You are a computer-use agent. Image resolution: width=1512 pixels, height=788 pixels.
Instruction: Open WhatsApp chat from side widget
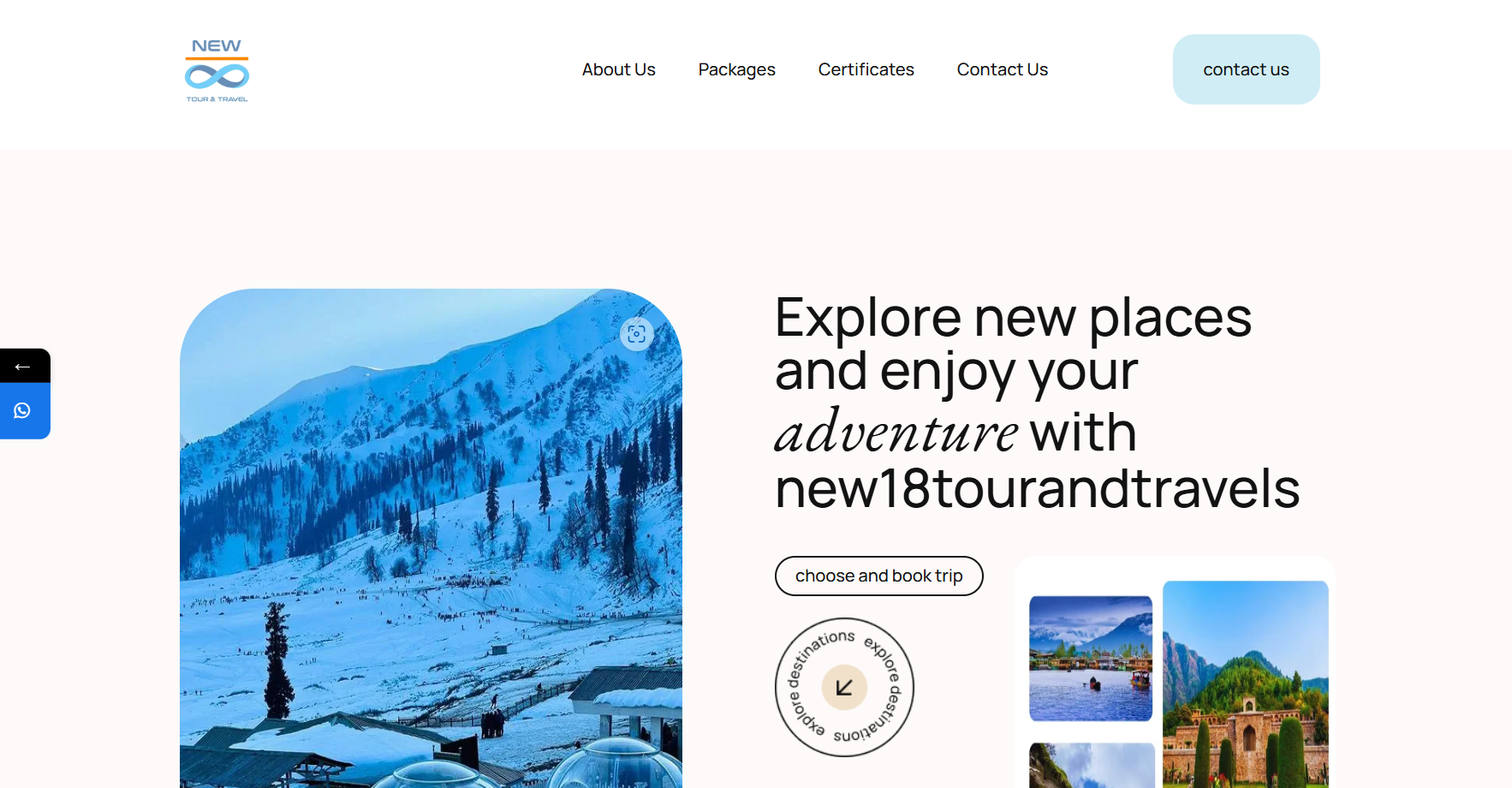(23, 411)
